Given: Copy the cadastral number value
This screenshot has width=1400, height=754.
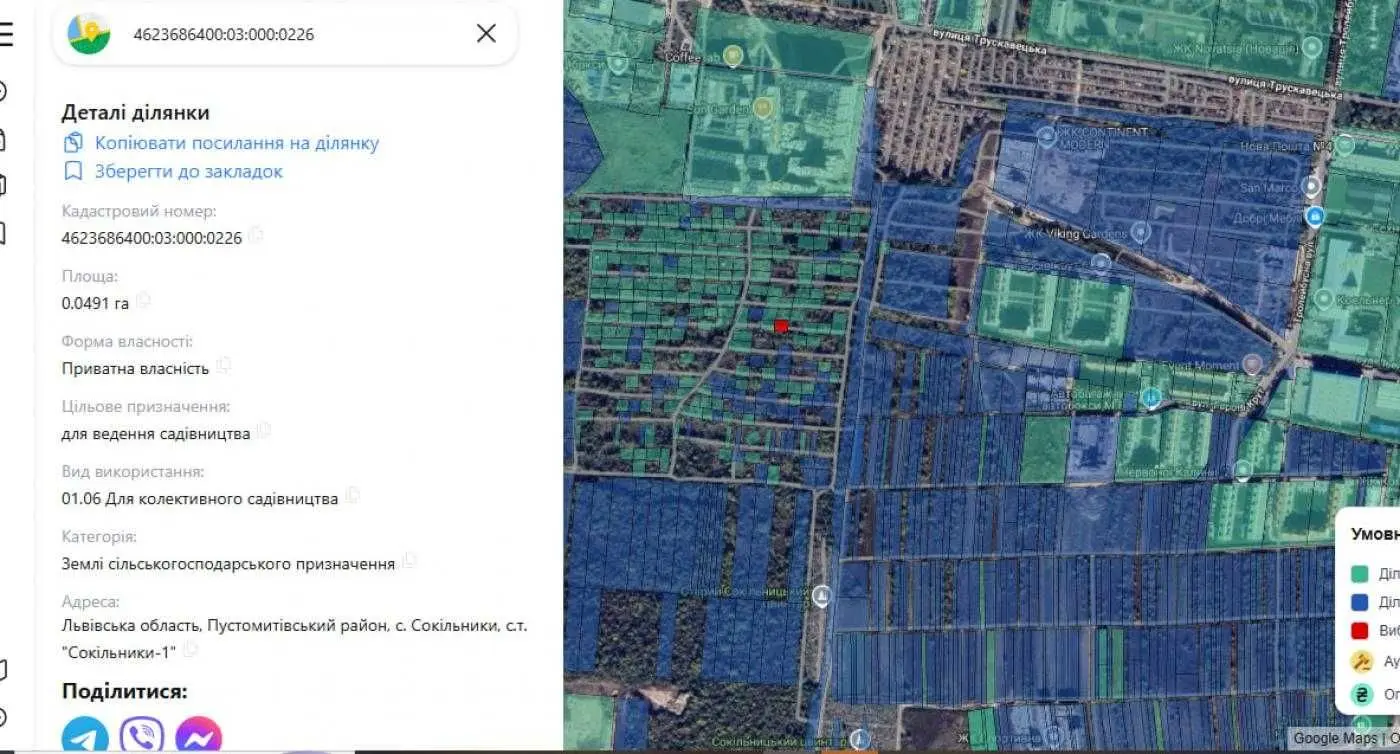Looking at the screenshot, I should tap(256, 235).
